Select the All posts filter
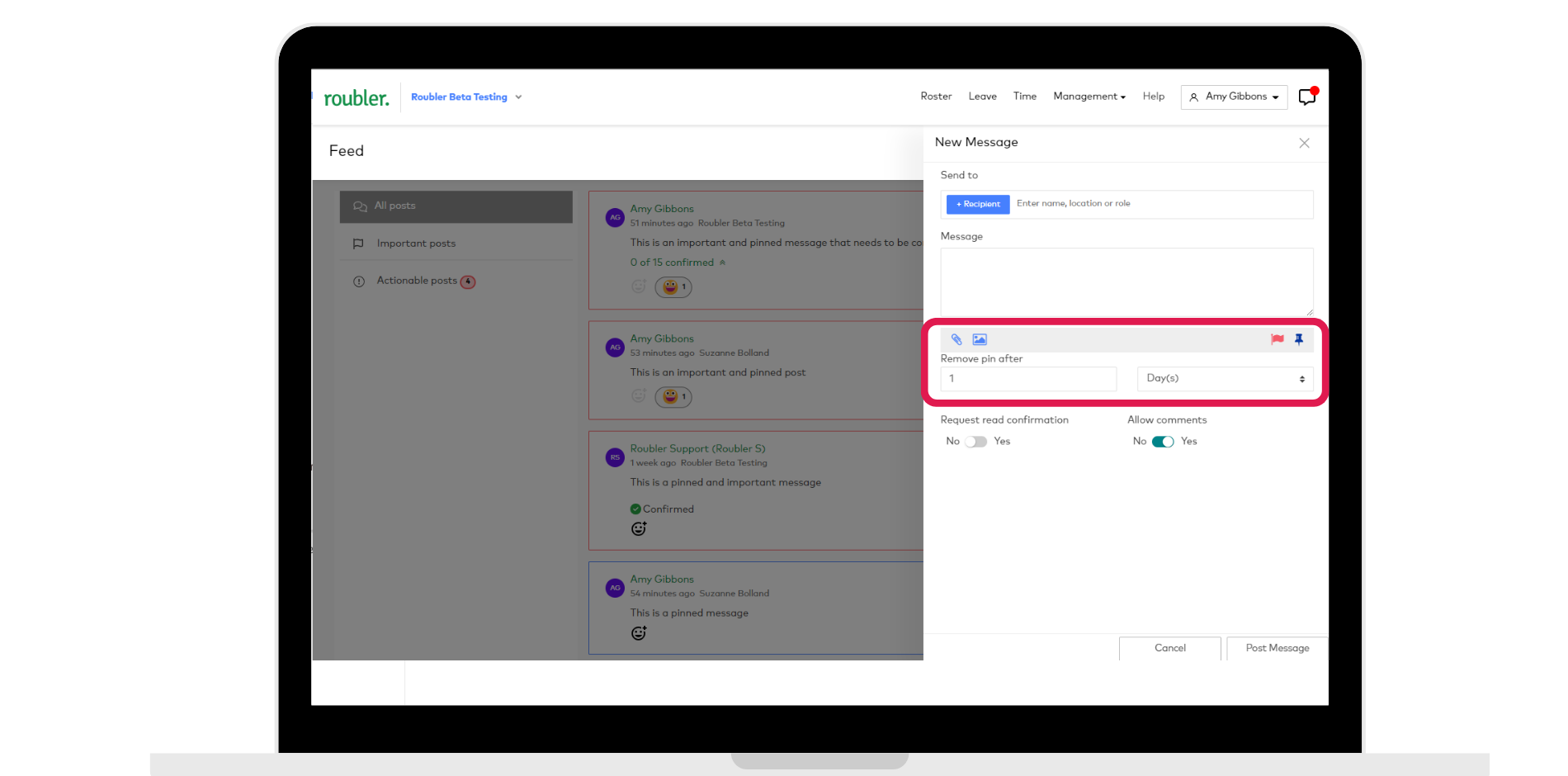The height and width of the screenshot is (776, 1568). pos(456,206)
